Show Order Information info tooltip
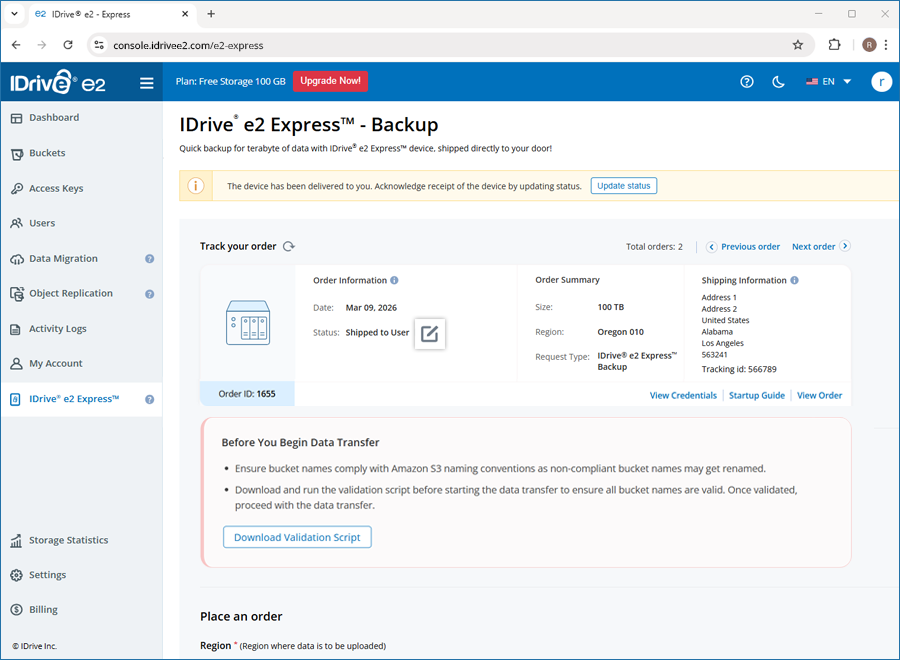Screen dimensions: 900x660 click(394, 280)
